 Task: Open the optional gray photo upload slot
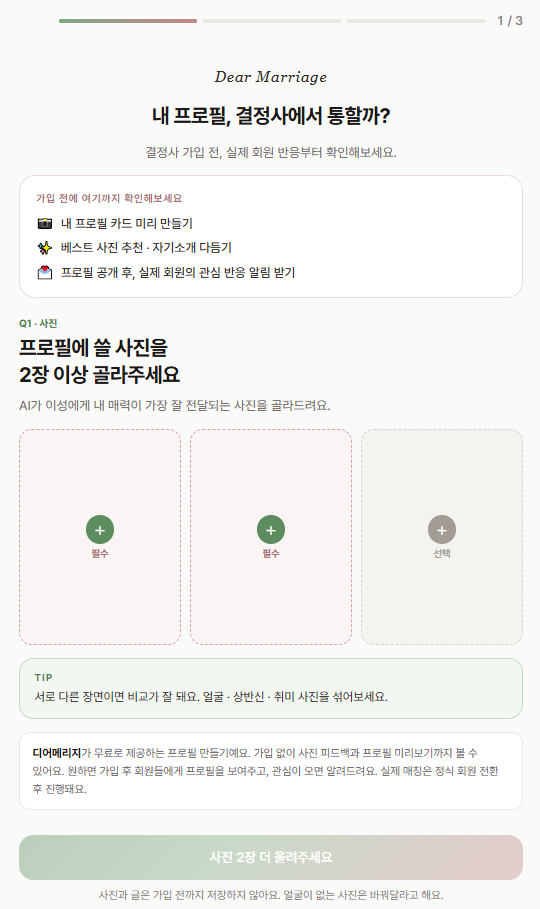tap(442, 537)
